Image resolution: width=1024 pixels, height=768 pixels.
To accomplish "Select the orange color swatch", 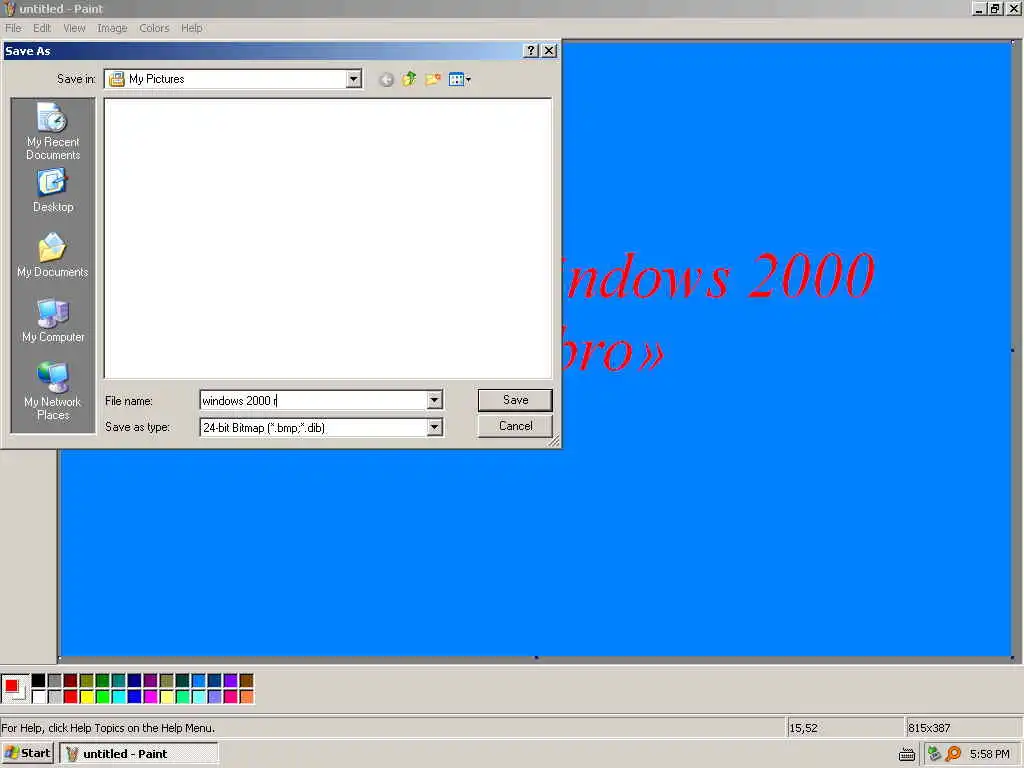I will click(x=247, y=697).
